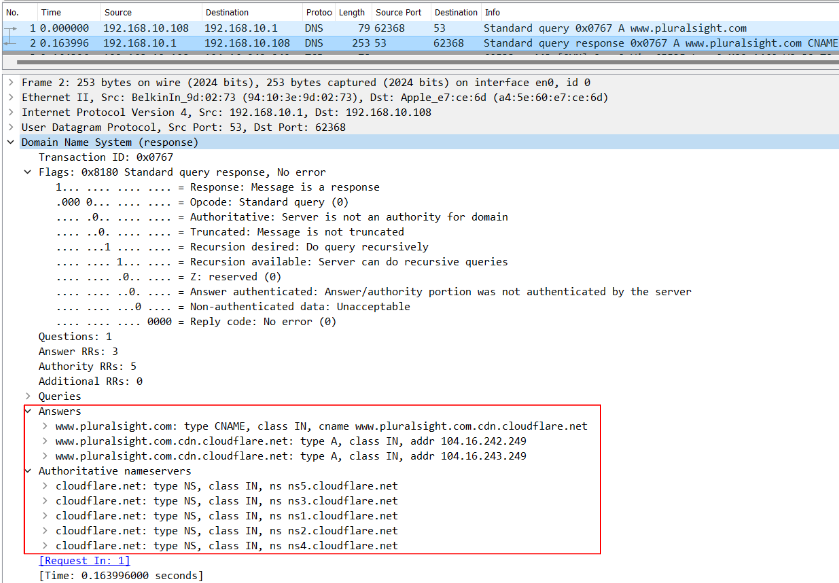Screen dimensions: 839x583
Task: Collapse the Answers node
Action: click(28, 411)
